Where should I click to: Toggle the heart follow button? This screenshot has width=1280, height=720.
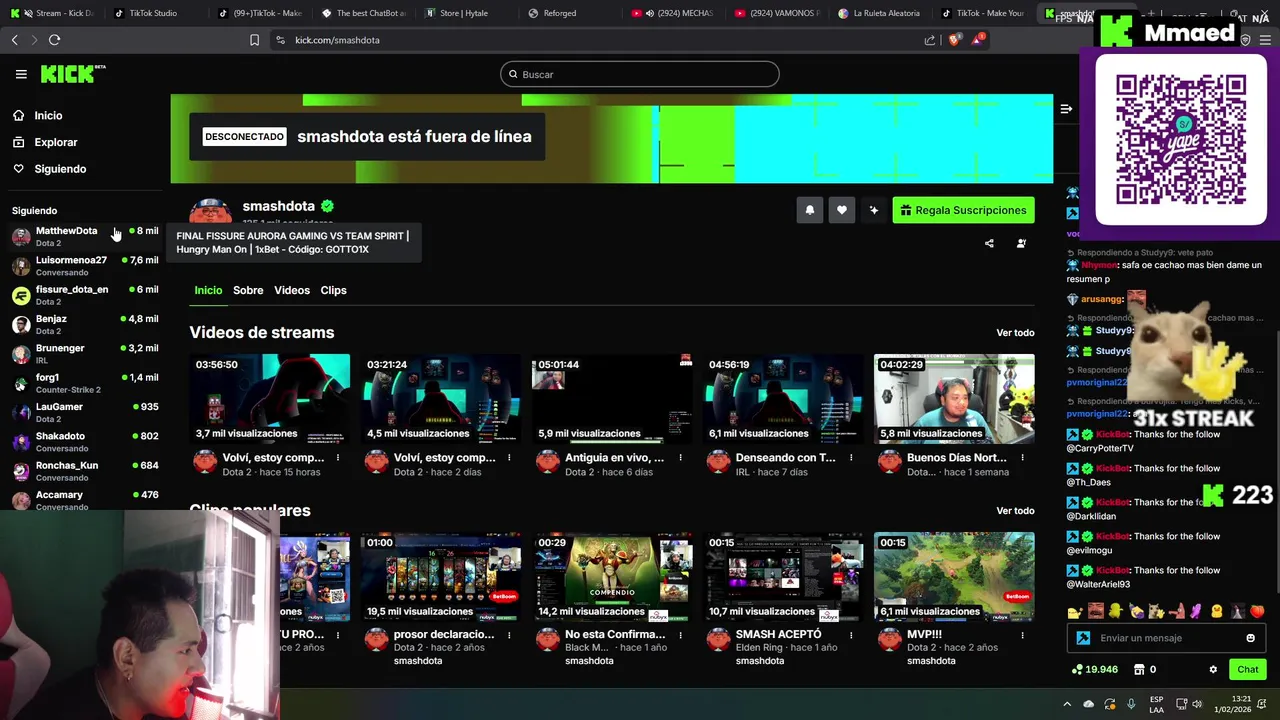842,210
